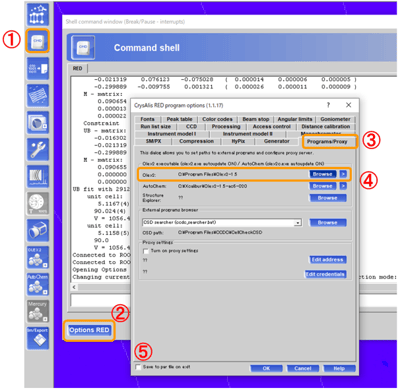Click the arrow button next to AutoChem Browse

[343, 186]
